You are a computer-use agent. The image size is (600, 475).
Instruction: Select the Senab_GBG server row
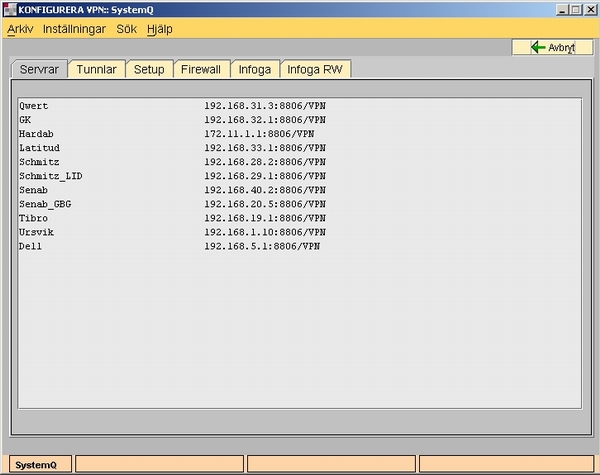coord(45,203)
